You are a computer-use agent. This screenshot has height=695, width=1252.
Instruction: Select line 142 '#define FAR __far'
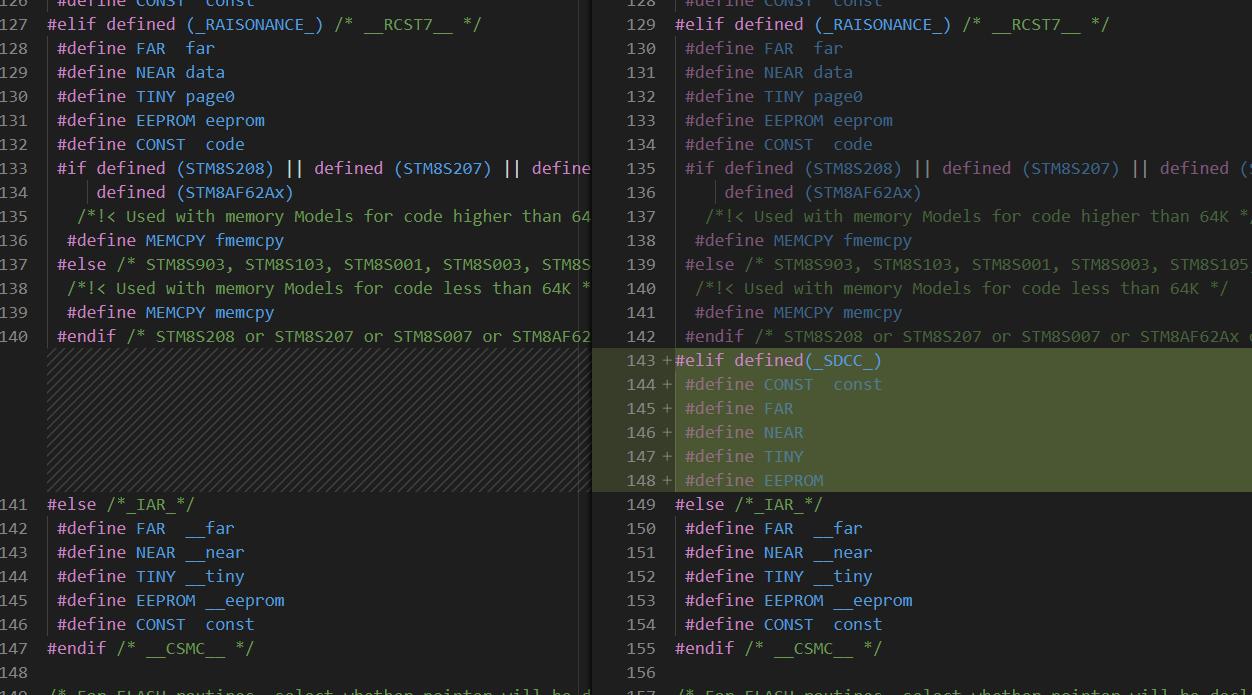pyautogui.click(x=146, y=528)
